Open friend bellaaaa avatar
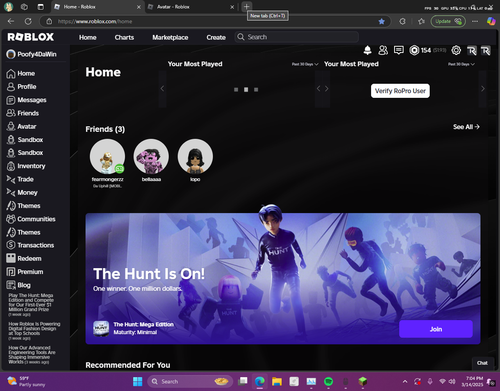Screen dimensions: 500x391 151,156
